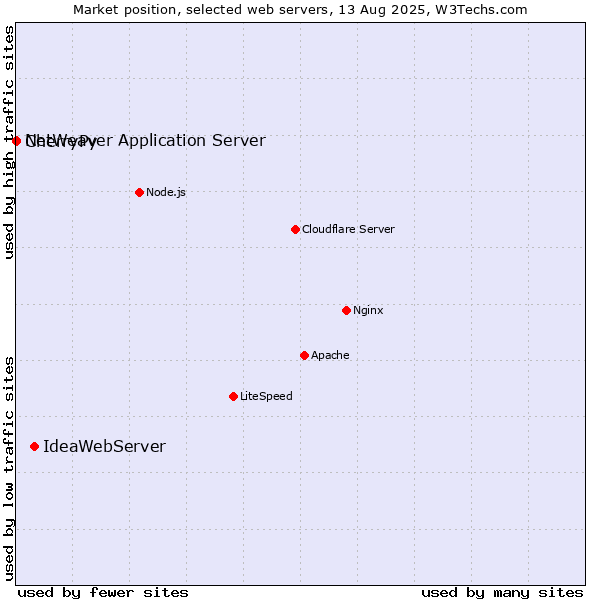
Task: Click the red NetWeaver/CherryPy point on the left axis
Action: (16, 141)
